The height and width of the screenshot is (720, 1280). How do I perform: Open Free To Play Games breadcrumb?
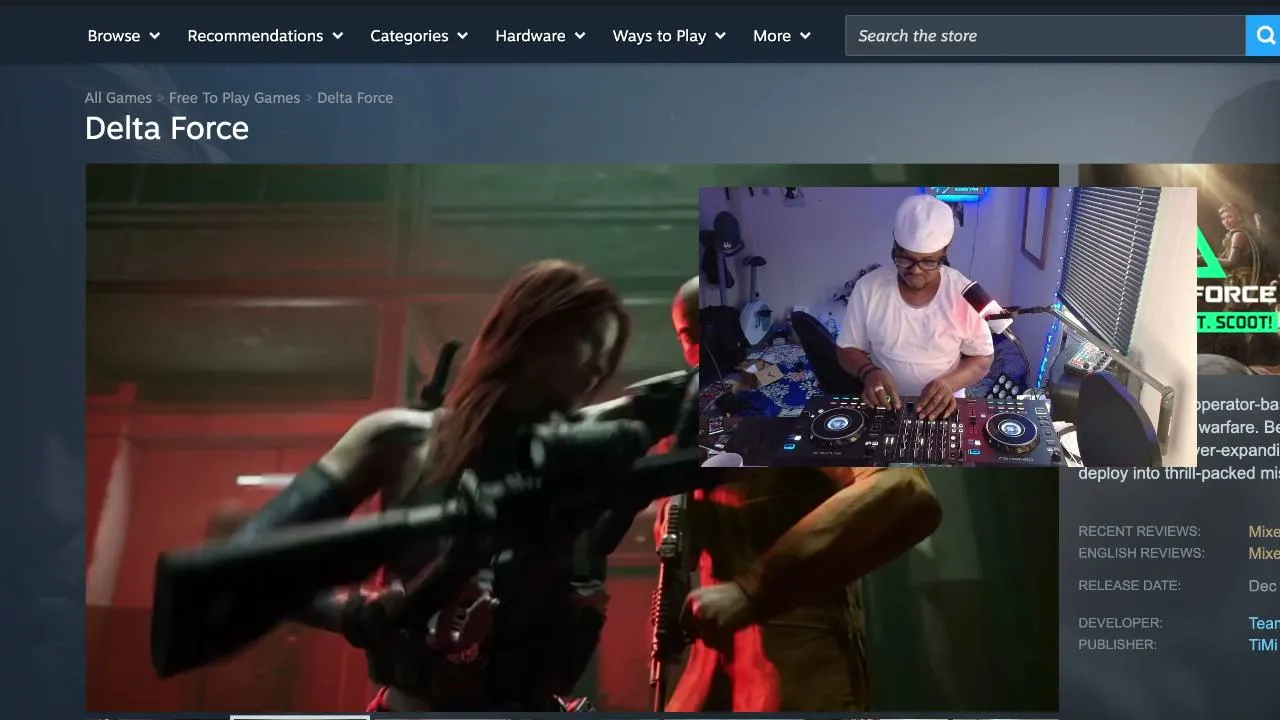coord(234,98)
